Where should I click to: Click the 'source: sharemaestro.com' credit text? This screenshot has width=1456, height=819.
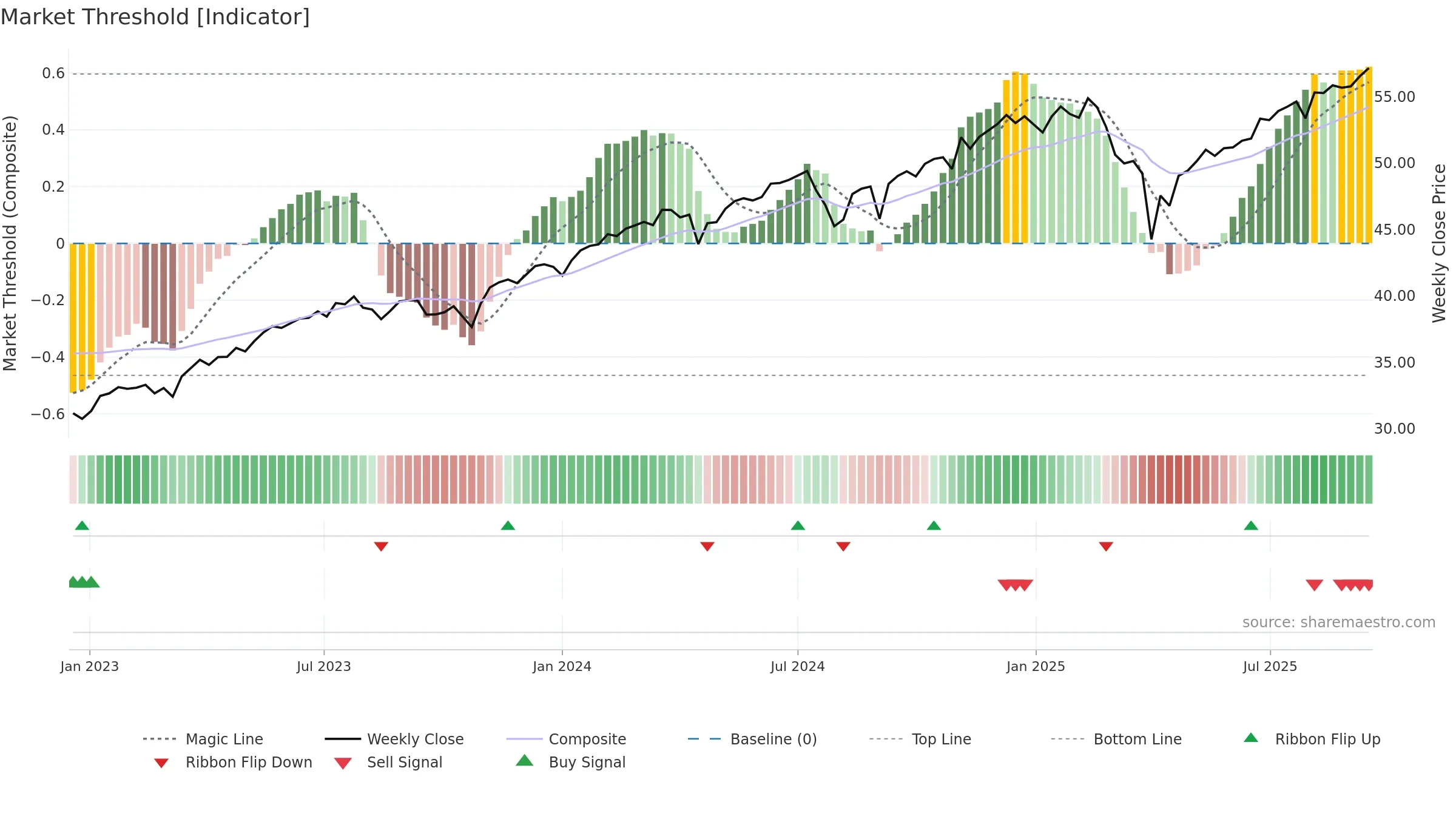tap(1339, 622)
